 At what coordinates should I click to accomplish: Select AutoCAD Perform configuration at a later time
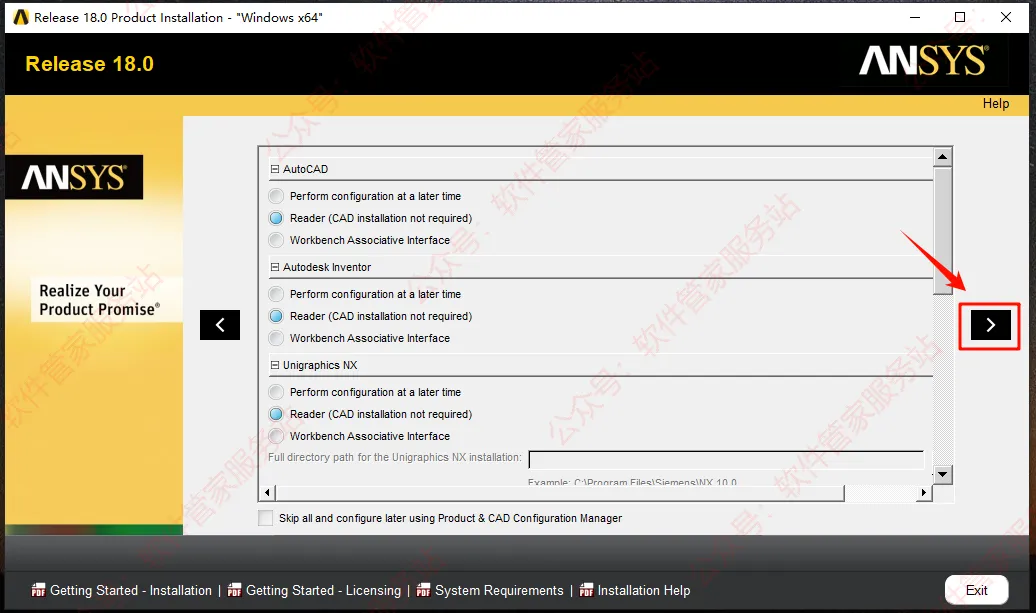[276, 196]
